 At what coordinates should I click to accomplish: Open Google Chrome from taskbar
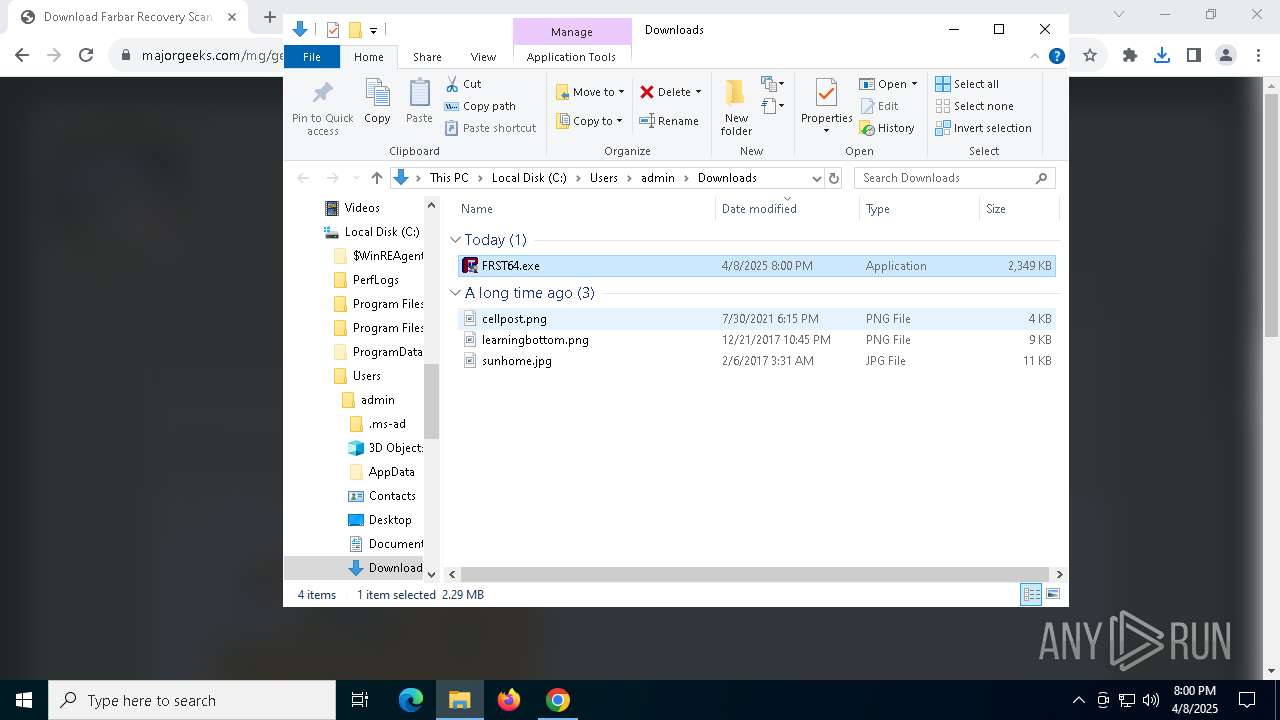[558, 700]
